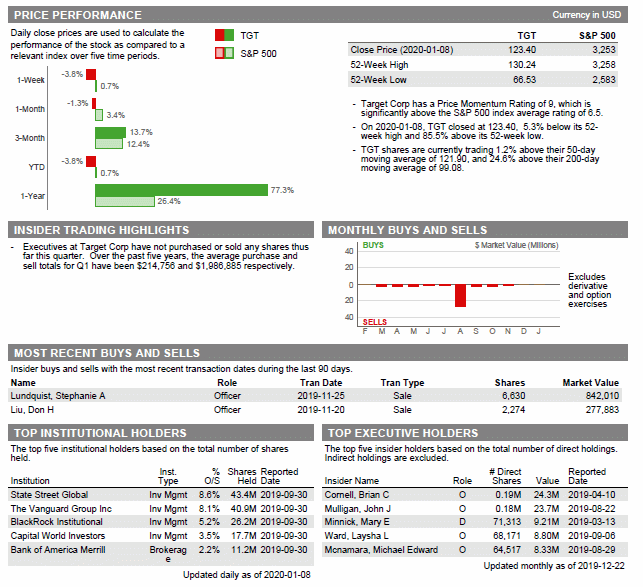The height and width of the screenshot is (587, 643).
Task: Click the 1-Month row label
Action: pos(30,109)
